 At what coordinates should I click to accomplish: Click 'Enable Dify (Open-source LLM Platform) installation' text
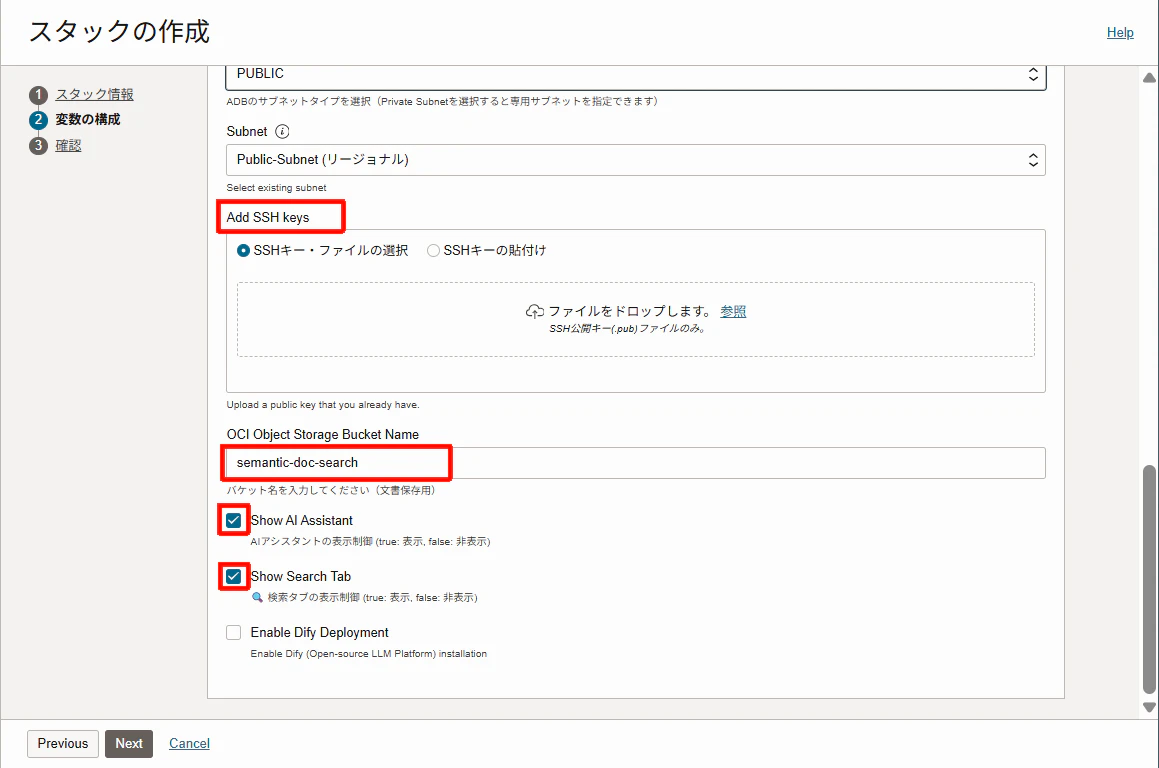[369, 654]
